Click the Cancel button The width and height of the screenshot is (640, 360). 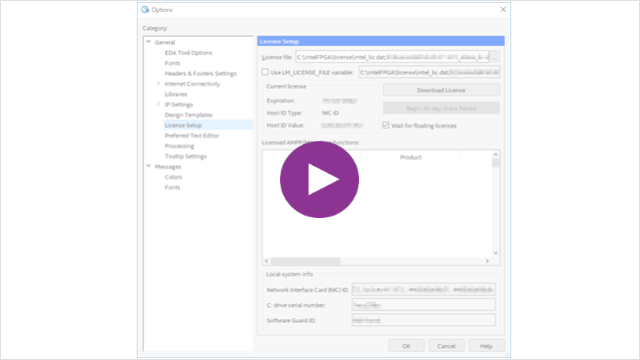446,346
